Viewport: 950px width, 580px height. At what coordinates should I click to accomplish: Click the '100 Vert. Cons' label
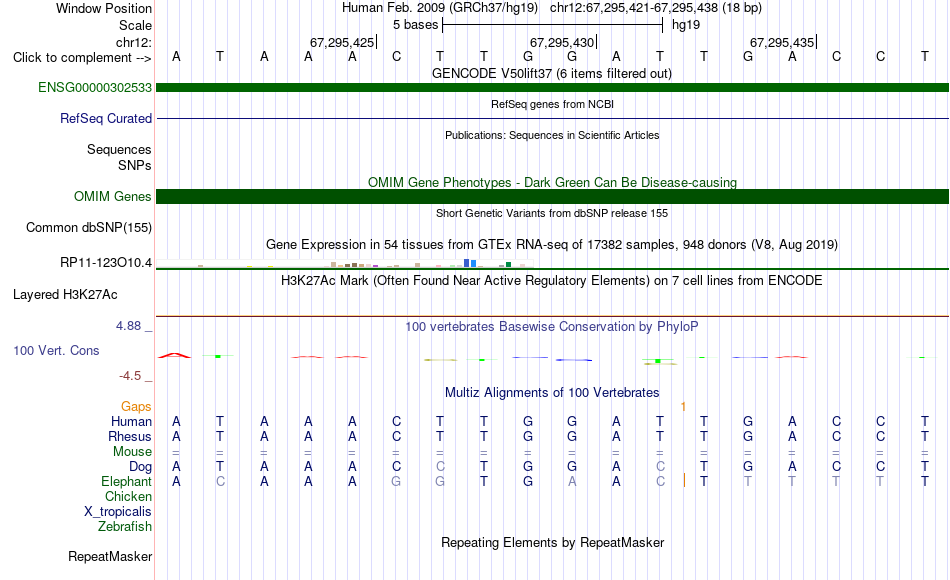point(56,350)
